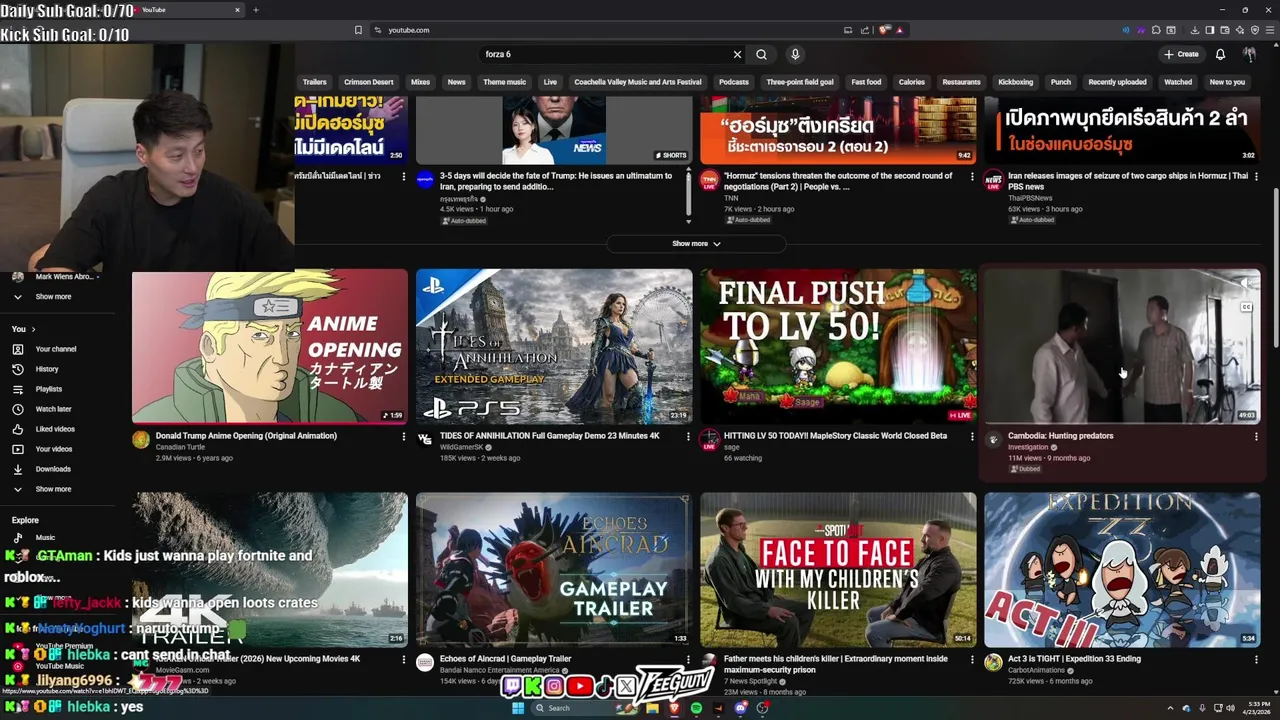
Task: Open options menu for Donald Trump Anime Opening
Action: tap(404, 436)
